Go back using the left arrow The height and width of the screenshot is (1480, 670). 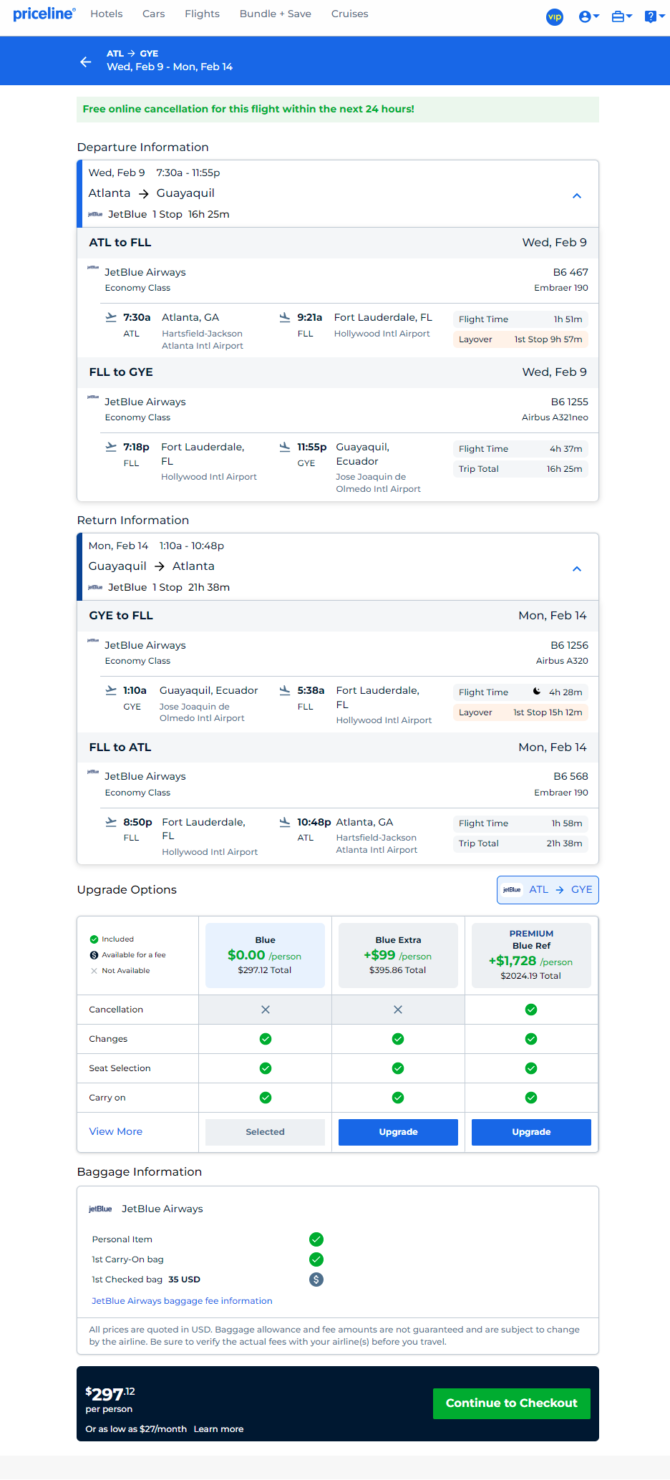[86, 61]
